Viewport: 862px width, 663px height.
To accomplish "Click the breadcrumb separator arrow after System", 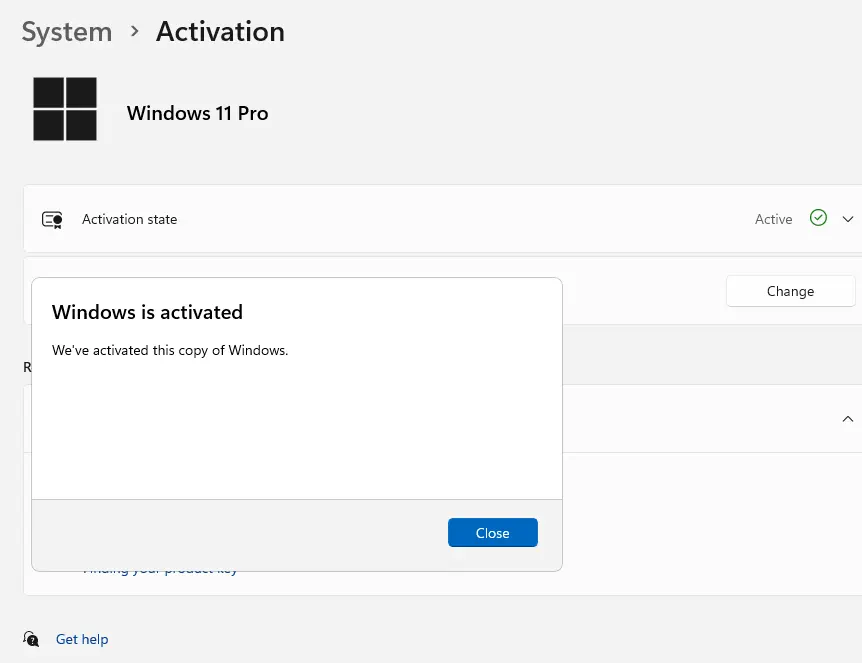I will click(x=135, y=31).
